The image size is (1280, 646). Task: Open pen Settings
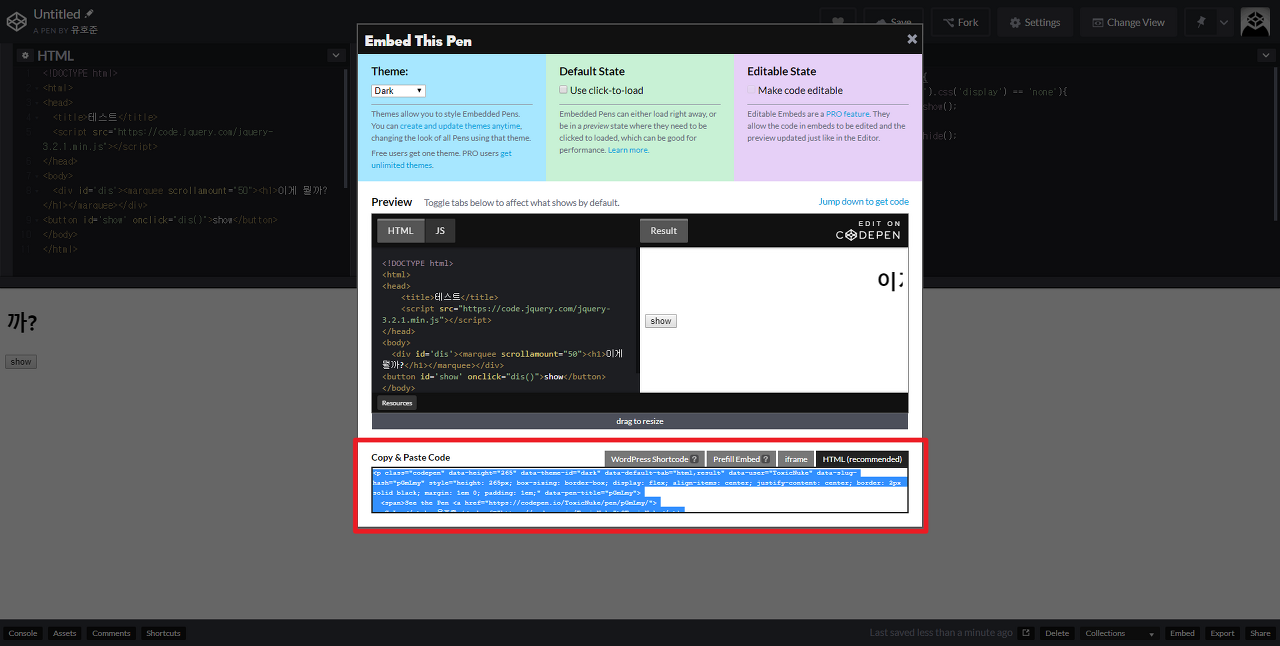[1035, 22]
